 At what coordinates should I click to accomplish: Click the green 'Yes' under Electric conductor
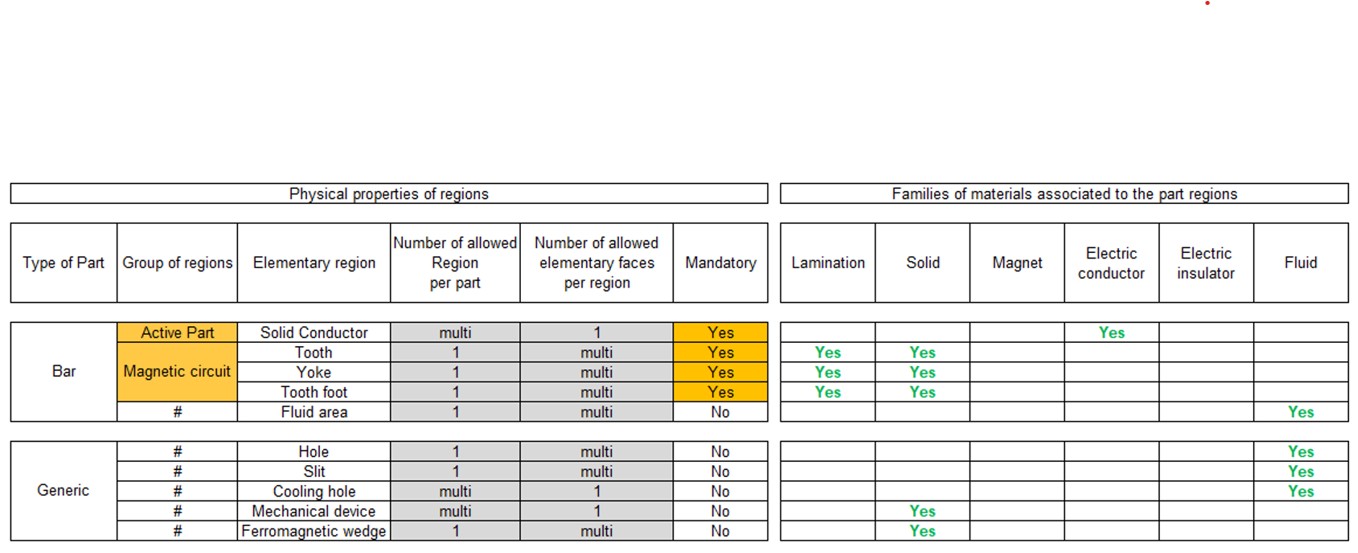click(x=1111, y=333)
